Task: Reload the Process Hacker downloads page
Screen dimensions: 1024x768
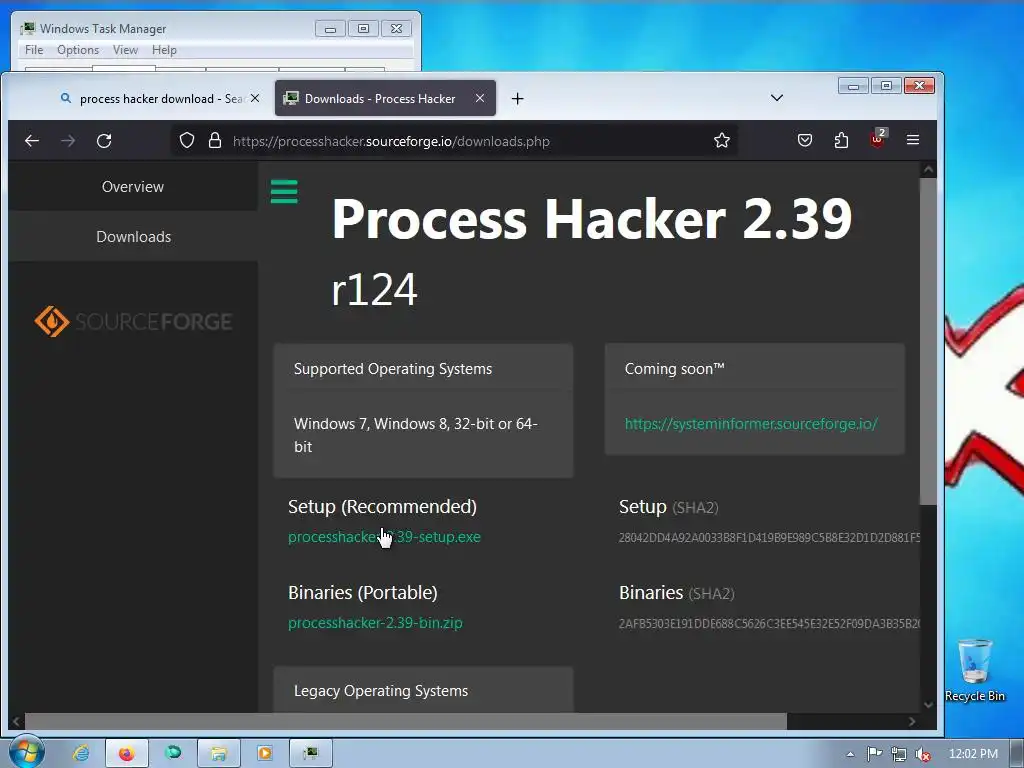Action: click(x=104, y=140)
